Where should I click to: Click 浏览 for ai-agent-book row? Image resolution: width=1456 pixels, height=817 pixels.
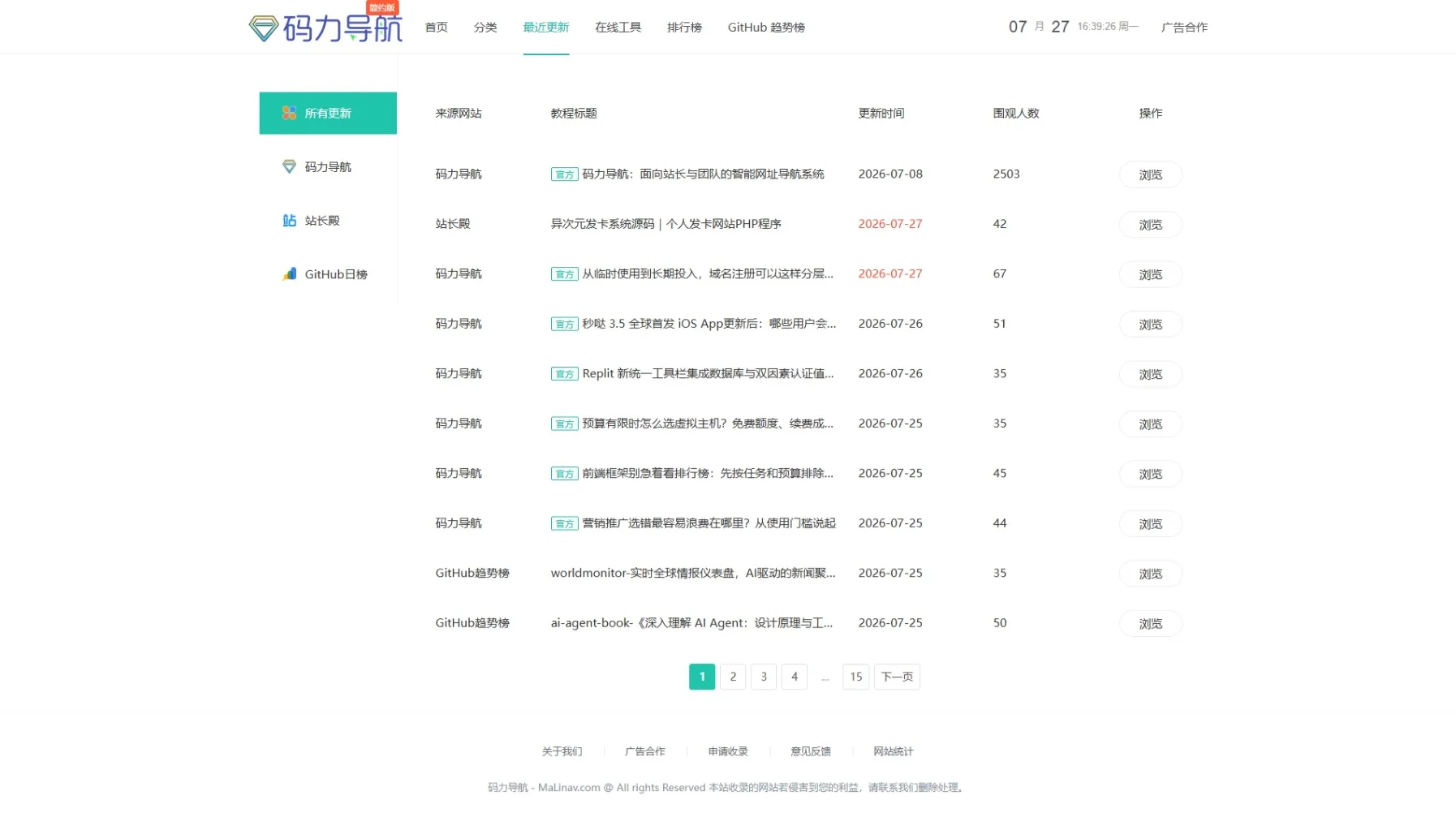pos(1150,624)
